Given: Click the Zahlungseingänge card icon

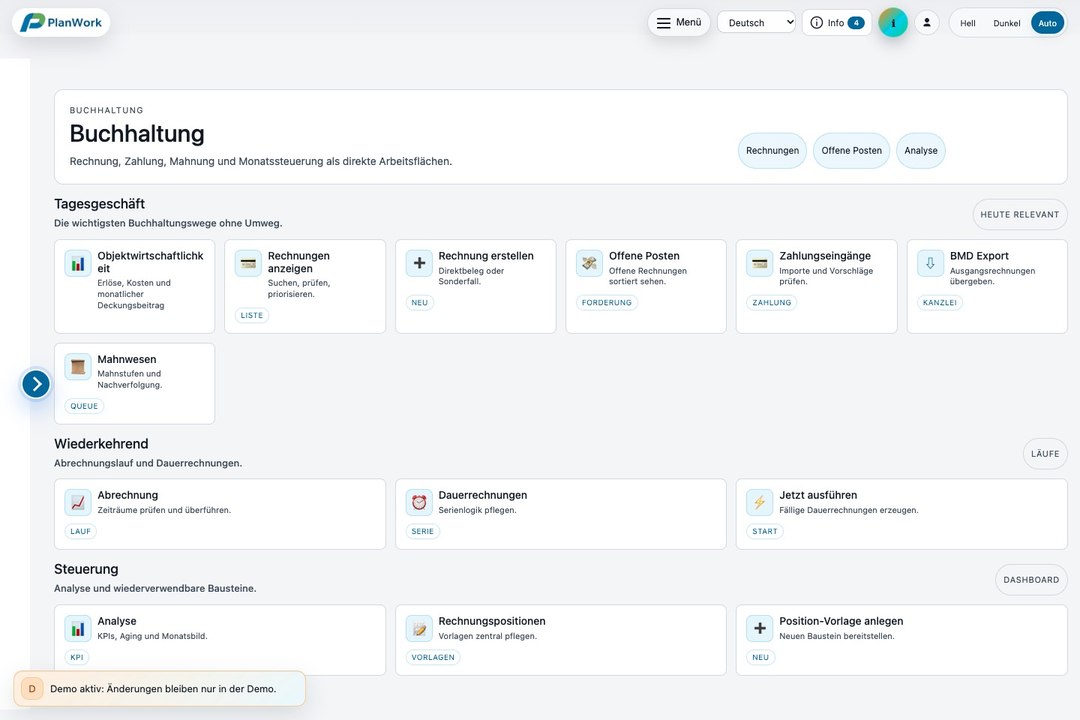Looking at the screenshot, I should pos(760,263).
